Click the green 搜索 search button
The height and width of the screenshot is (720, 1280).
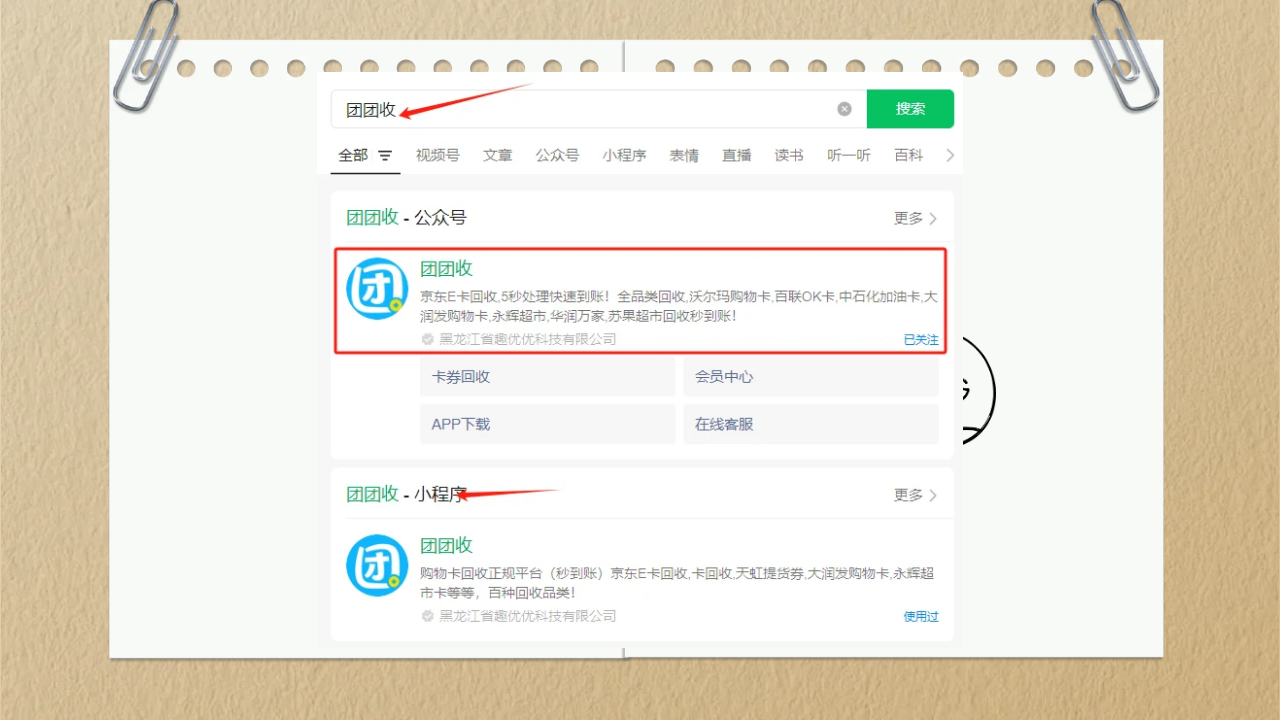(910, 109)
